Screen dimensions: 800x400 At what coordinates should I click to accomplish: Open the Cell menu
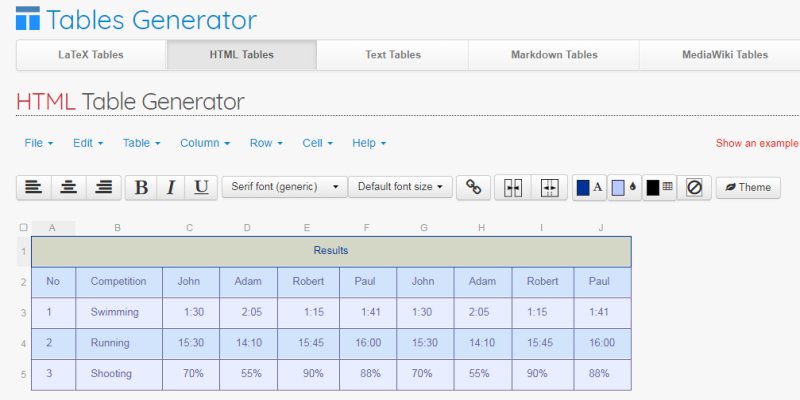click(317, 143)
